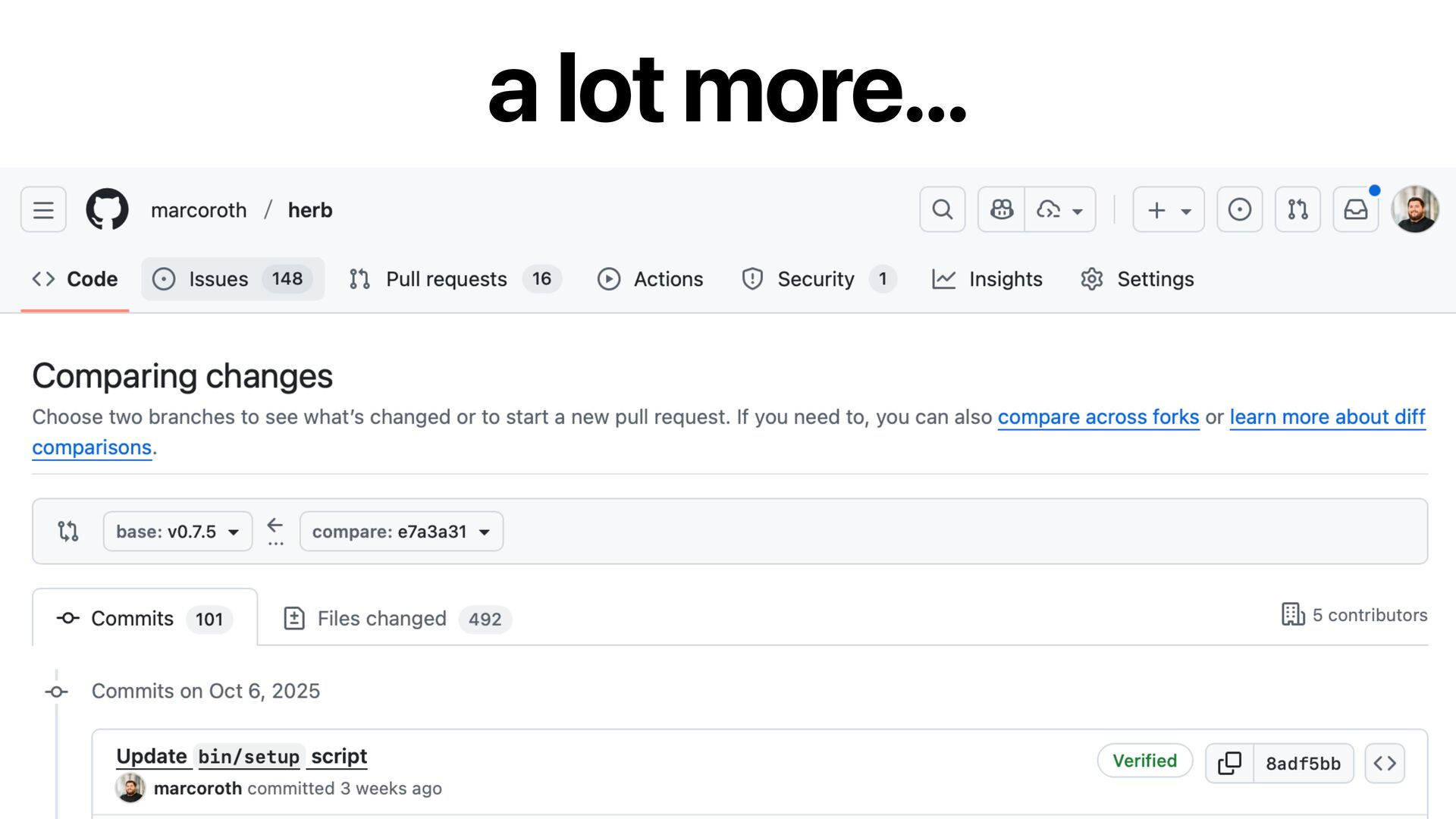1456x819 pixels.
Task: Copy commit SHA 8adf5bb
Action: click(1229, 763)
